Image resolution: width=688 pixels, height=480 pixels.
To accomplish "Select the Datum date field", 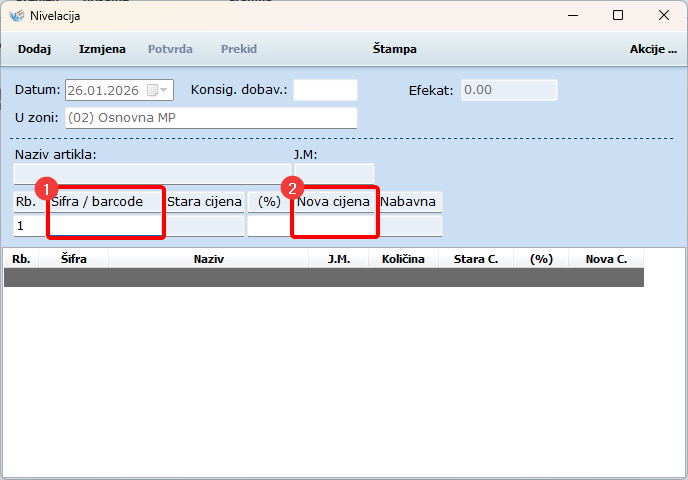I will pyautogui.click(x=108, y=90).
